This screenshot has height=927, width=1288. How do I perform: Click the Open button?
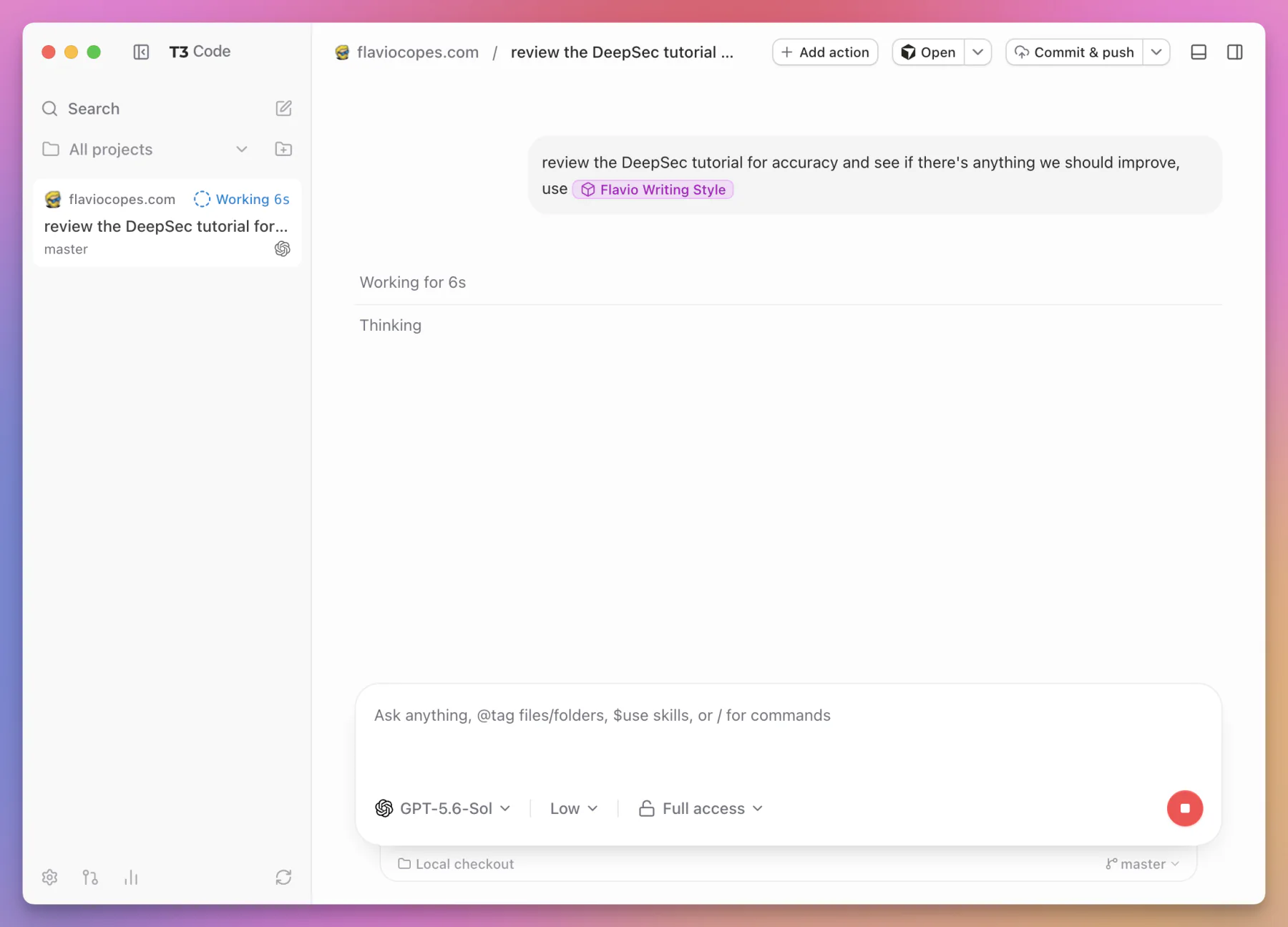(928, 52)
